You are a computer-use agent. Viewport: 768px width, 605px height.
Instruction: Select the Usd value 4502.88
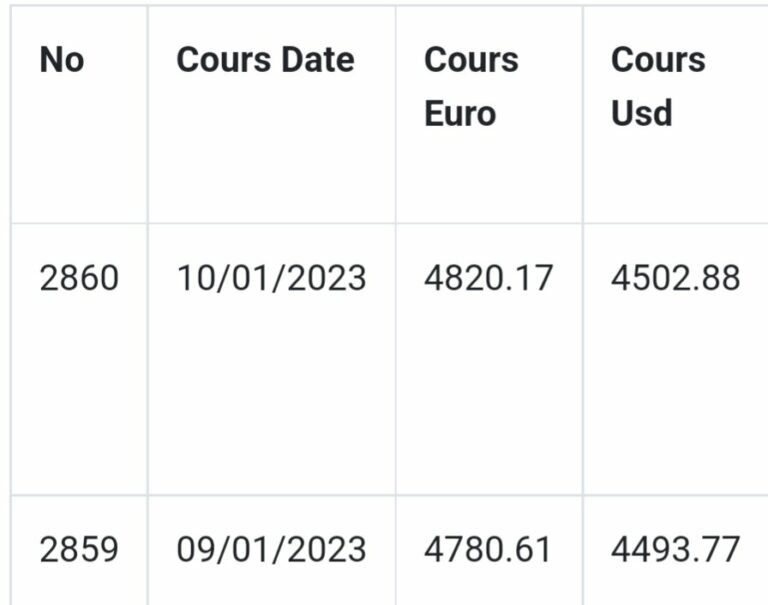(x=675, y=278)
